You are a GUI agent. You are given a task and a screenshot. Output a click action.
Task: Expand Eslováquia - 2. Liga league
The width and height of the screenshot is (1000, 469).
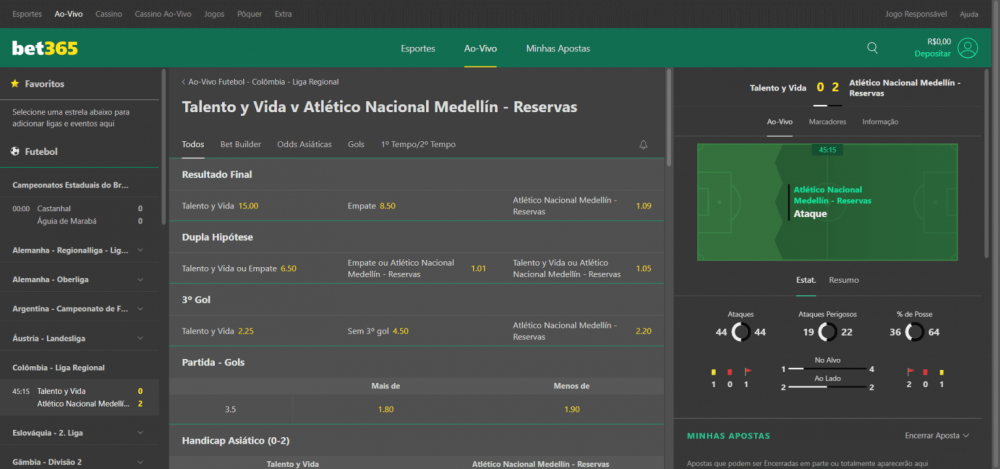[79, 433]
